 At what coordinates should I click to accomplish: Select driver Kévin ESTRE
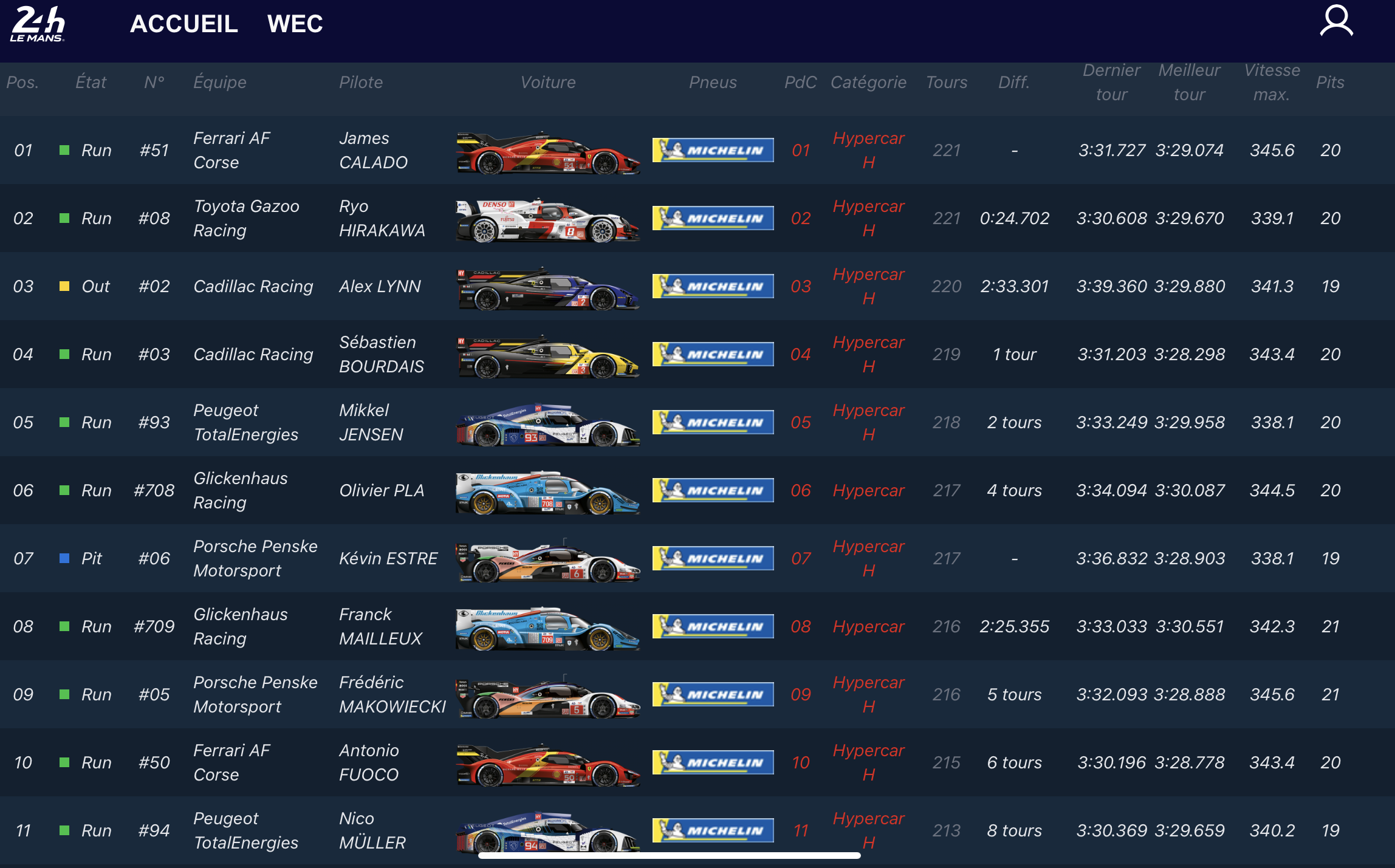[x=388, y=558]
